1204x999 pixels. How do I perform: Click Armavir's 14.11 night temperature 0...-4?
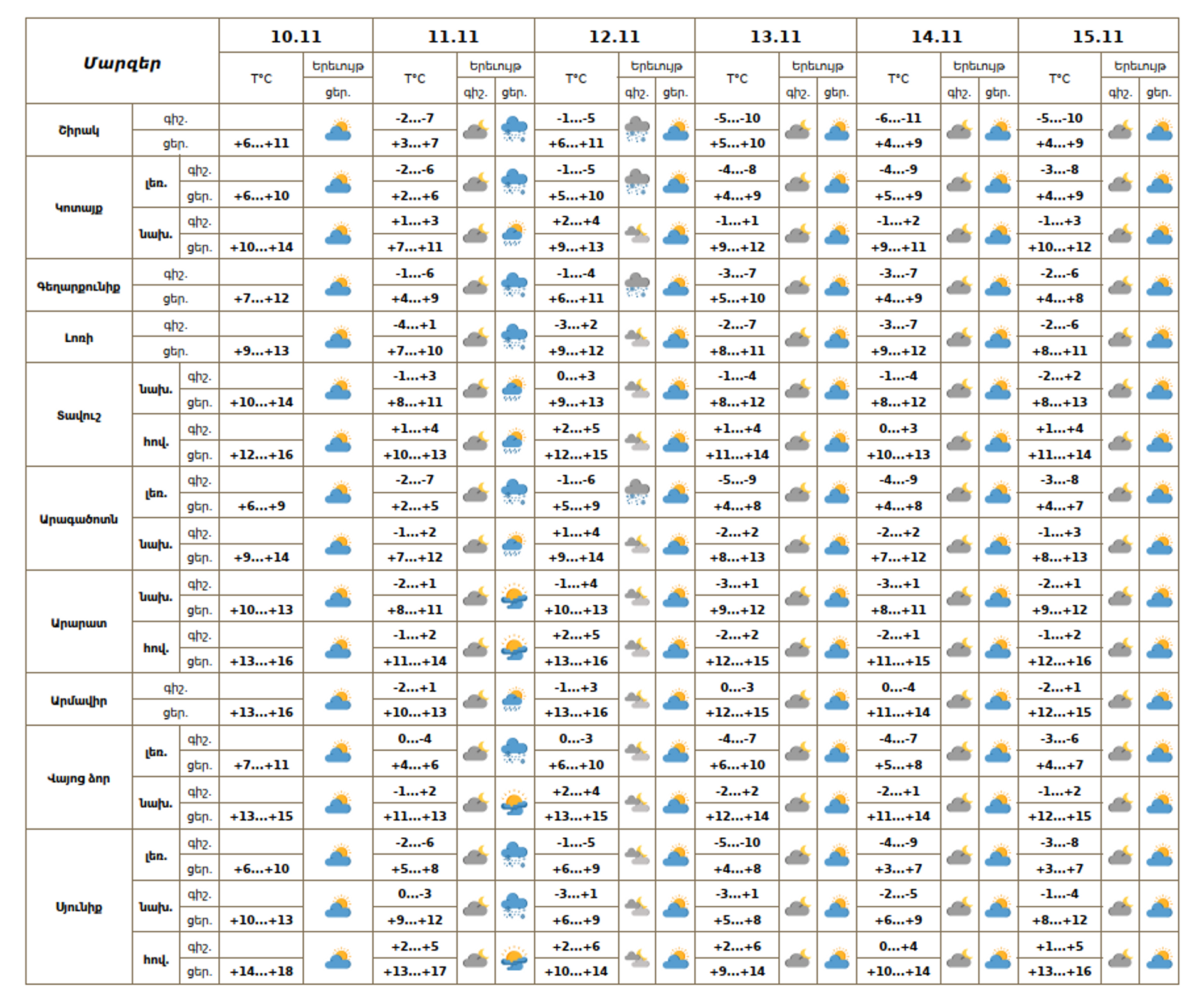tap(898, 687)
